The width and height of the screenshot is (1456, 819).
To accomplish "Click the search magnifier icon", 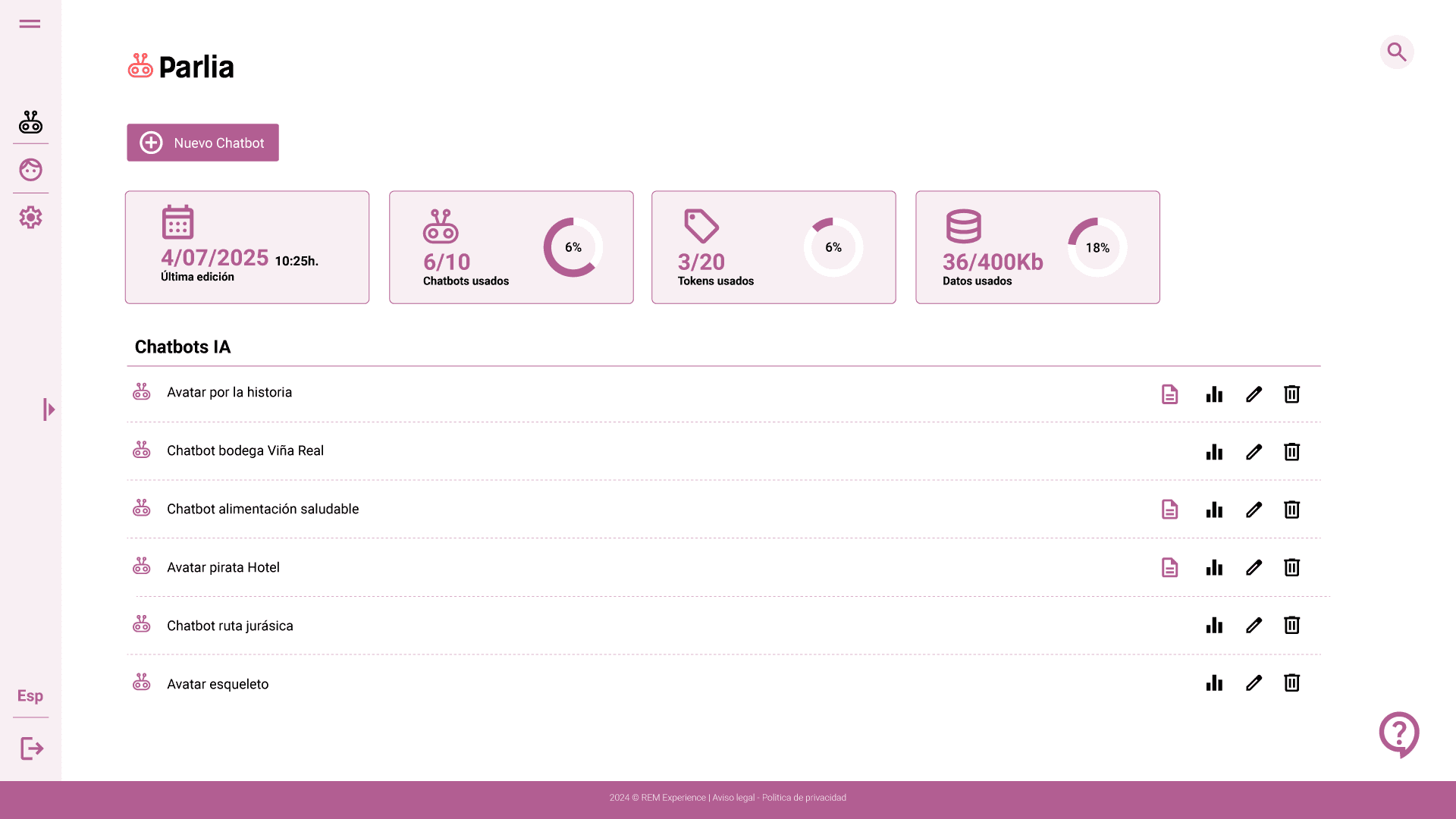I will pos(1397,52).
